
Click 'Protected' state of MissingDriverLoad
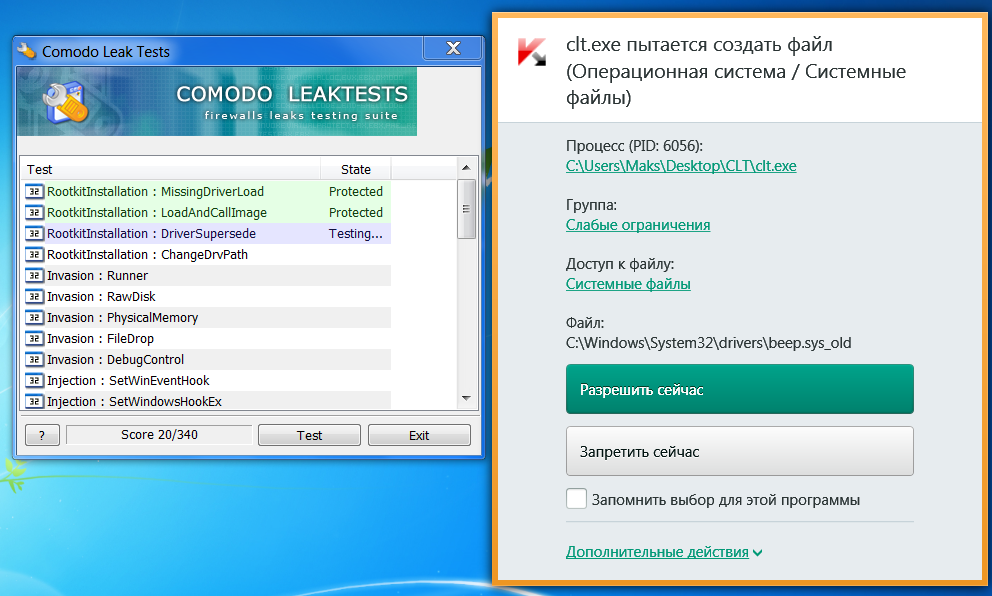coord(356,192)
